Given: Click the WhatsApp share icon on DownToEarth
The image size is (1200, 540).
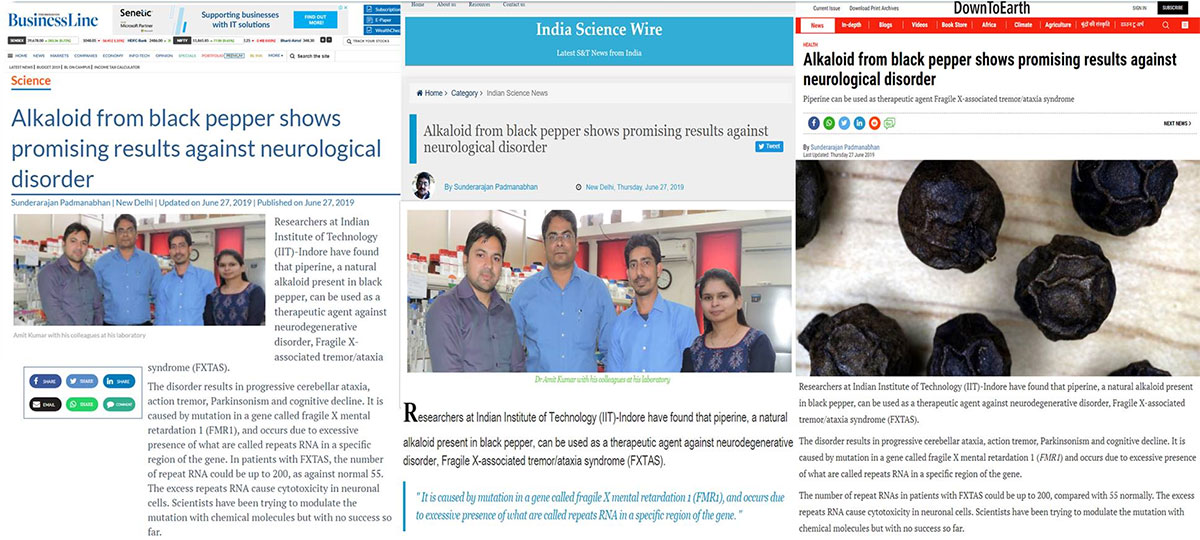Looking at the screenshot, I should point(828,123).
